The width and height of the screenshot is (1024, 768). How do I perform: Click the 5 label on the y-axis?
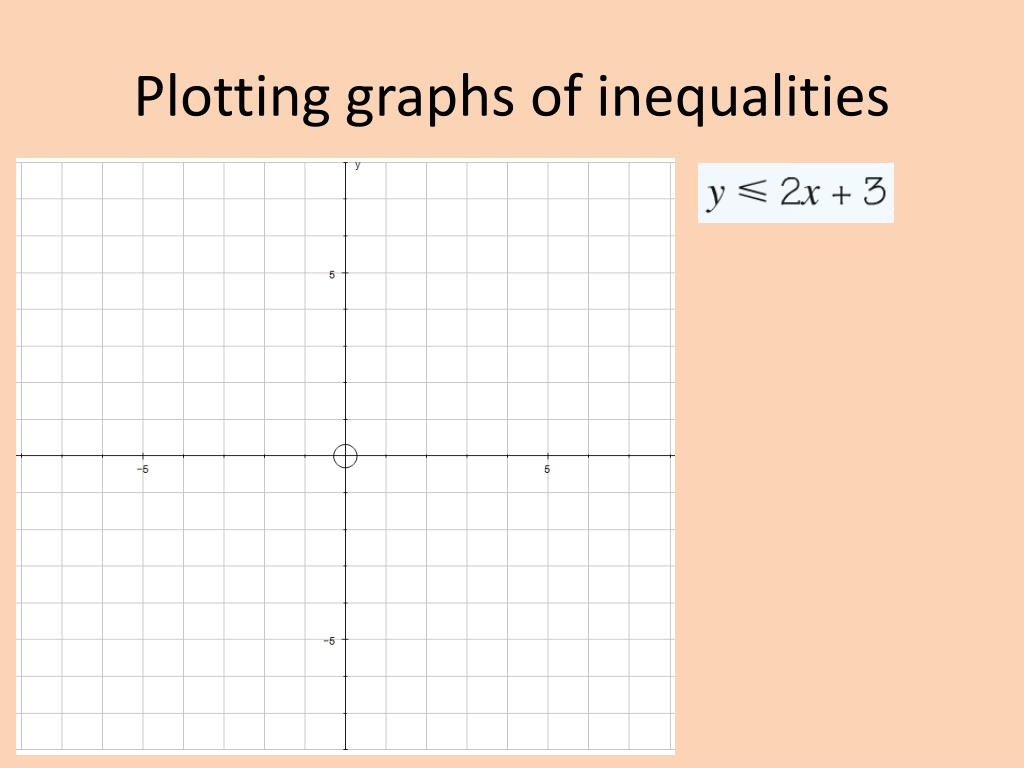coord(332,274)
